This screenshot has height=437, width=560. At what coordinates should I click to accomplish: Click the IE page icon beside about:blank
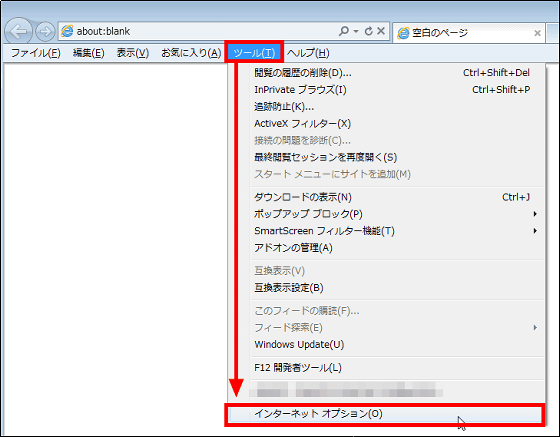point(67,31)
